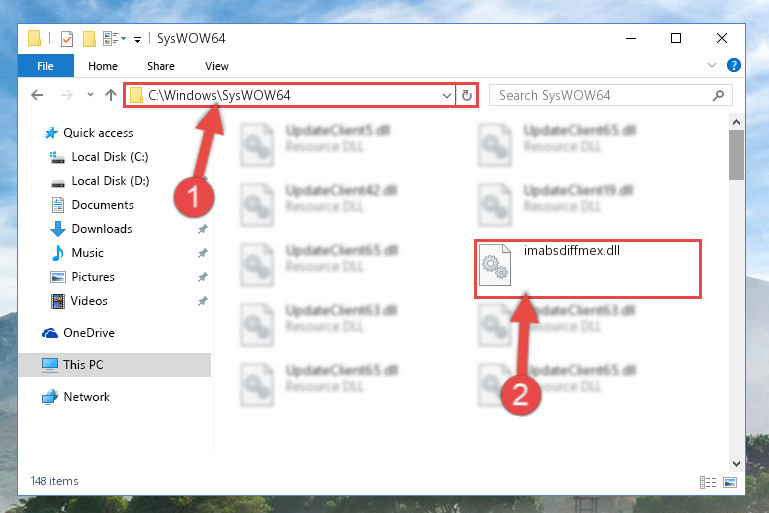Click the search magnifier icon
The height and width of the screenshot is (513, 769).
click(x=718, y=95)
